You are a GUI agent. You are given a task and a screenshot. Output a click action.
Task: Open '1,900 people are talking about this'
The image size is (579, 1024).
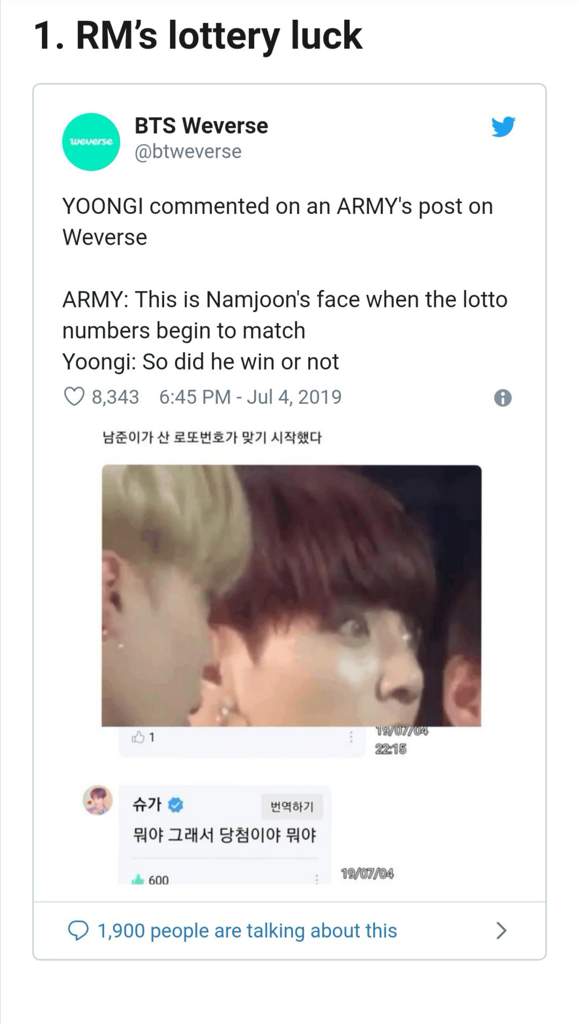point(247,930)
